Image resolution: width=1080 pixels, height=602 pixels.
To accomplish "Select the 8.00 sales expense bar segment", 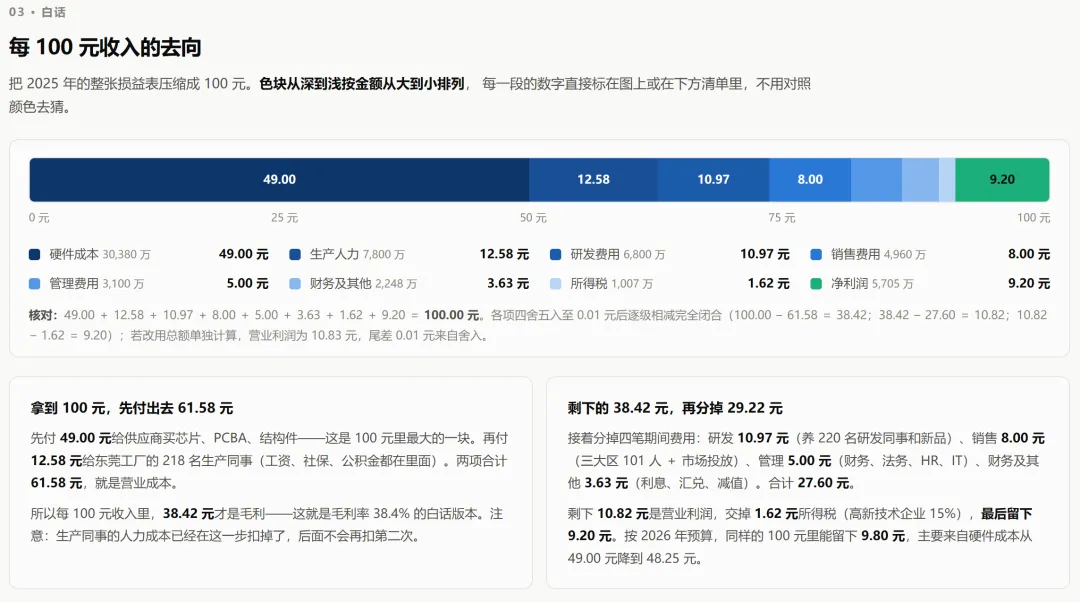I will point(810,180).
